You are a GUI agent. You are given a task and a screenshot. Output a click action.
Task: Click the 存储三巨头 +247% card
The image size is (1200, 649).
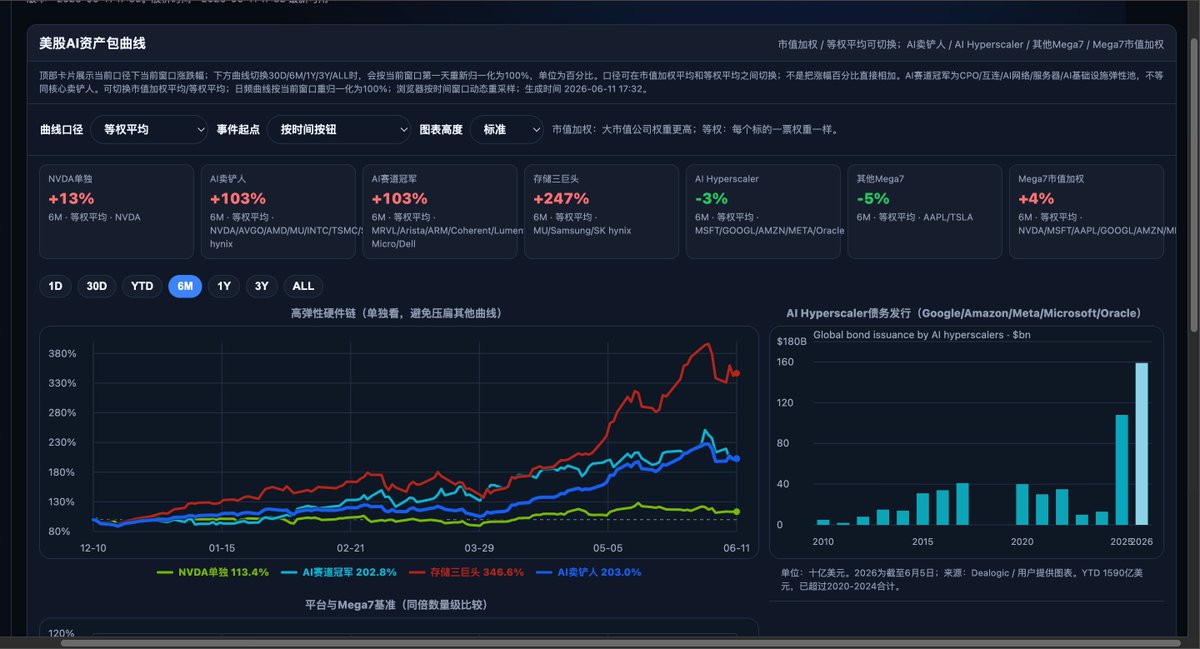tap(601, 212)
